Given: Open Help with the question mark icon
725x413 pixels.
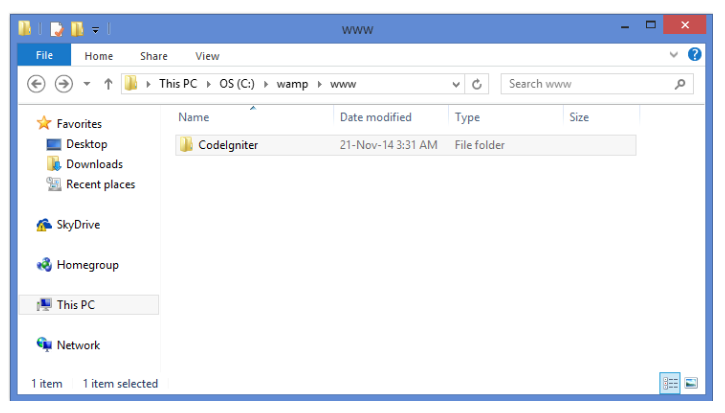Looking at the screenshot, I should pos(694,55).
